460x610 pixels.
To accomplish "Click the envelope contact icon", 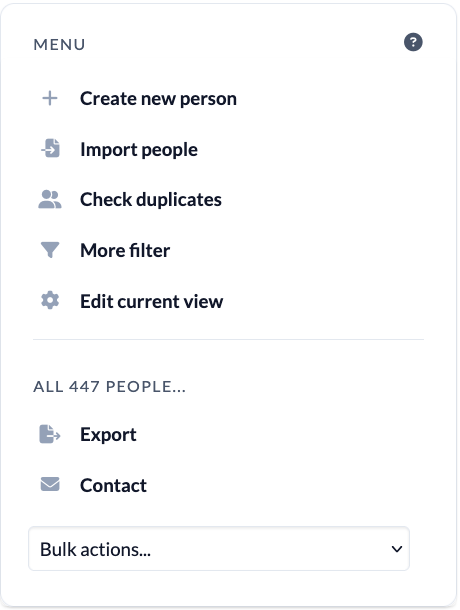I will point(50,484).
